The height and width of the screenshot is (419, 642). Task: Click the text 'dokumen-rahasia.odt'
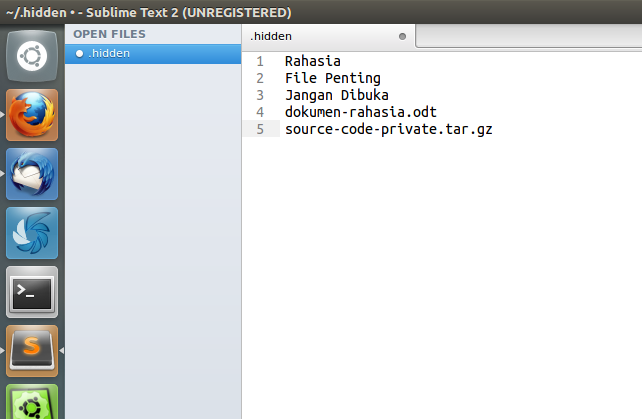tap(360, 112)
